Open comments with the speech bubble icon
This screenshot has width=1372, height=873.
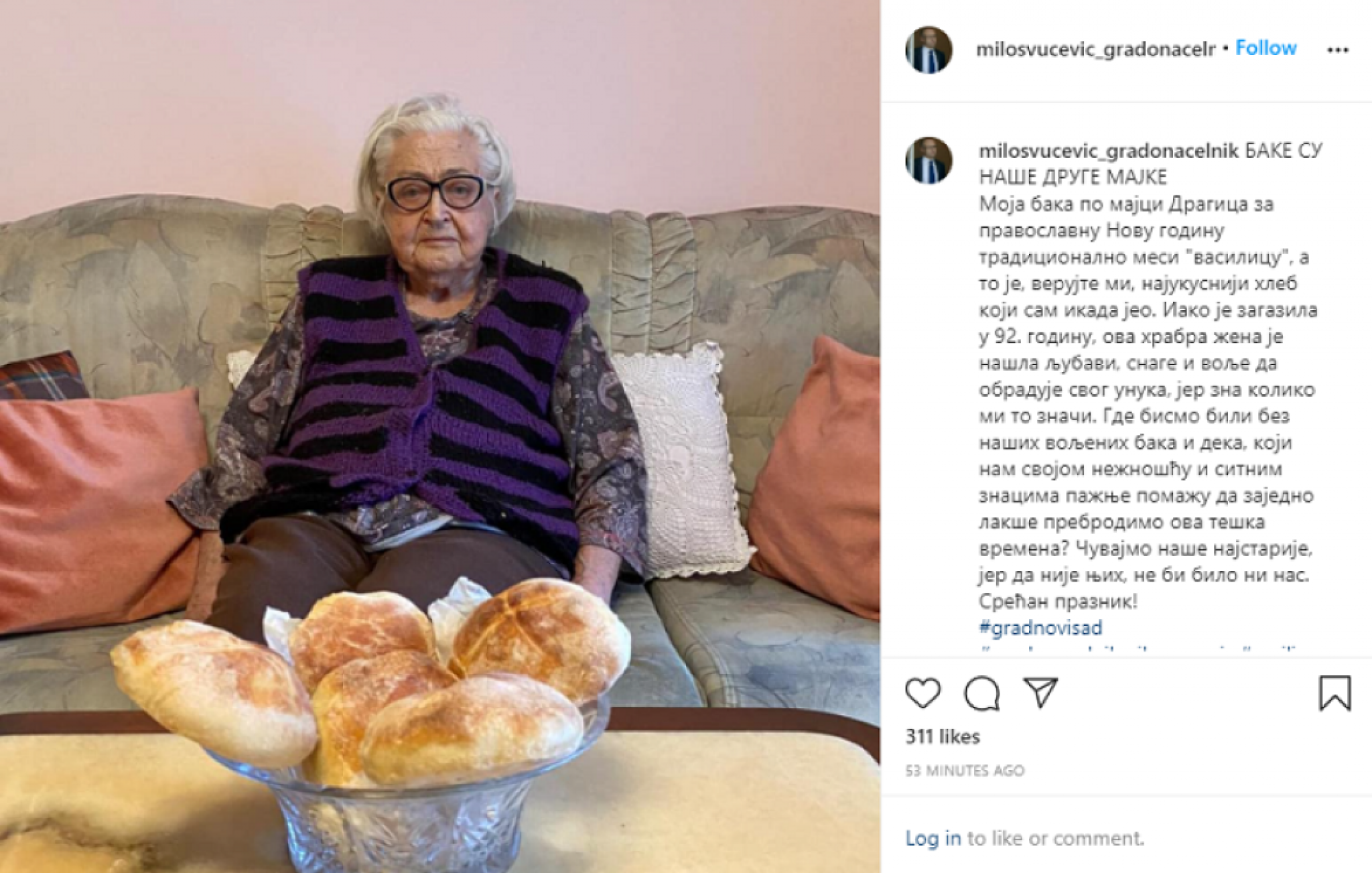click(x=982, y=693)
